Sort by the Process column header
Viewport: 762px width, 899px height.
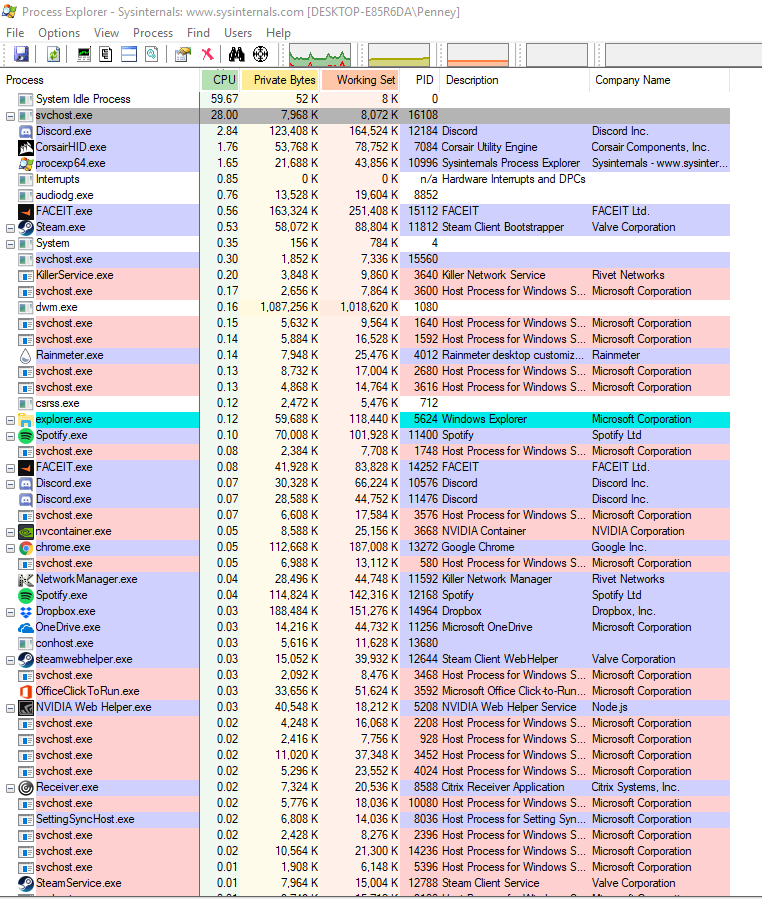(x=101, y=80)
